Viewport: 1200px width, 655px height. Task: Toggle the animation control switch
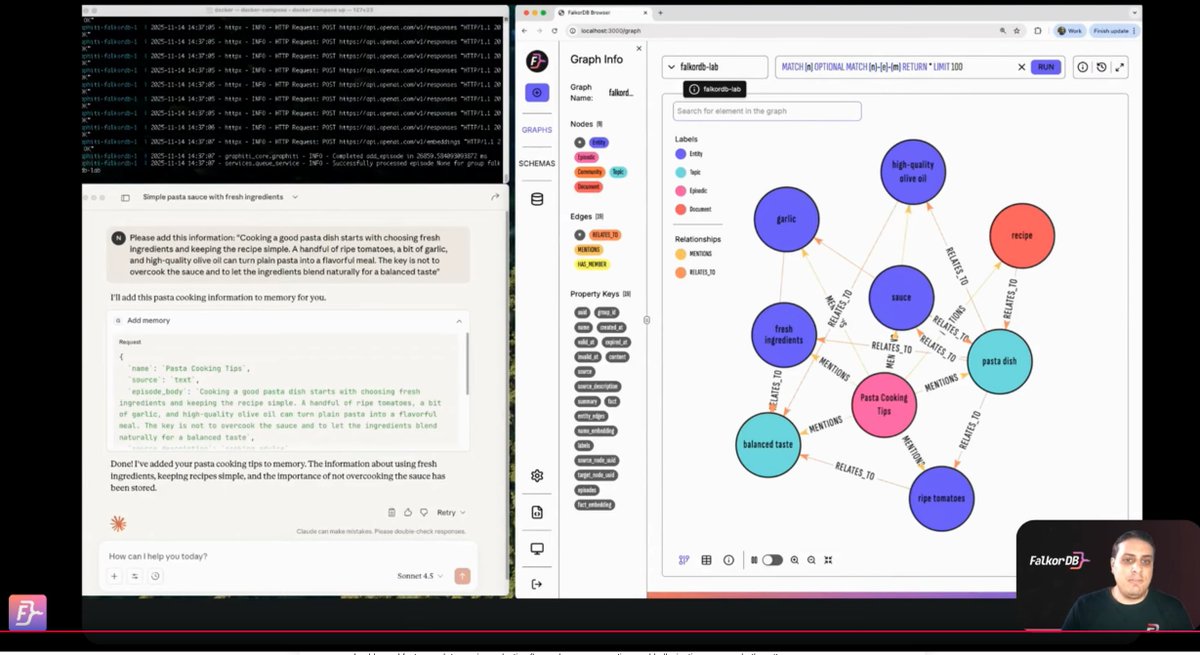(772, 560)
